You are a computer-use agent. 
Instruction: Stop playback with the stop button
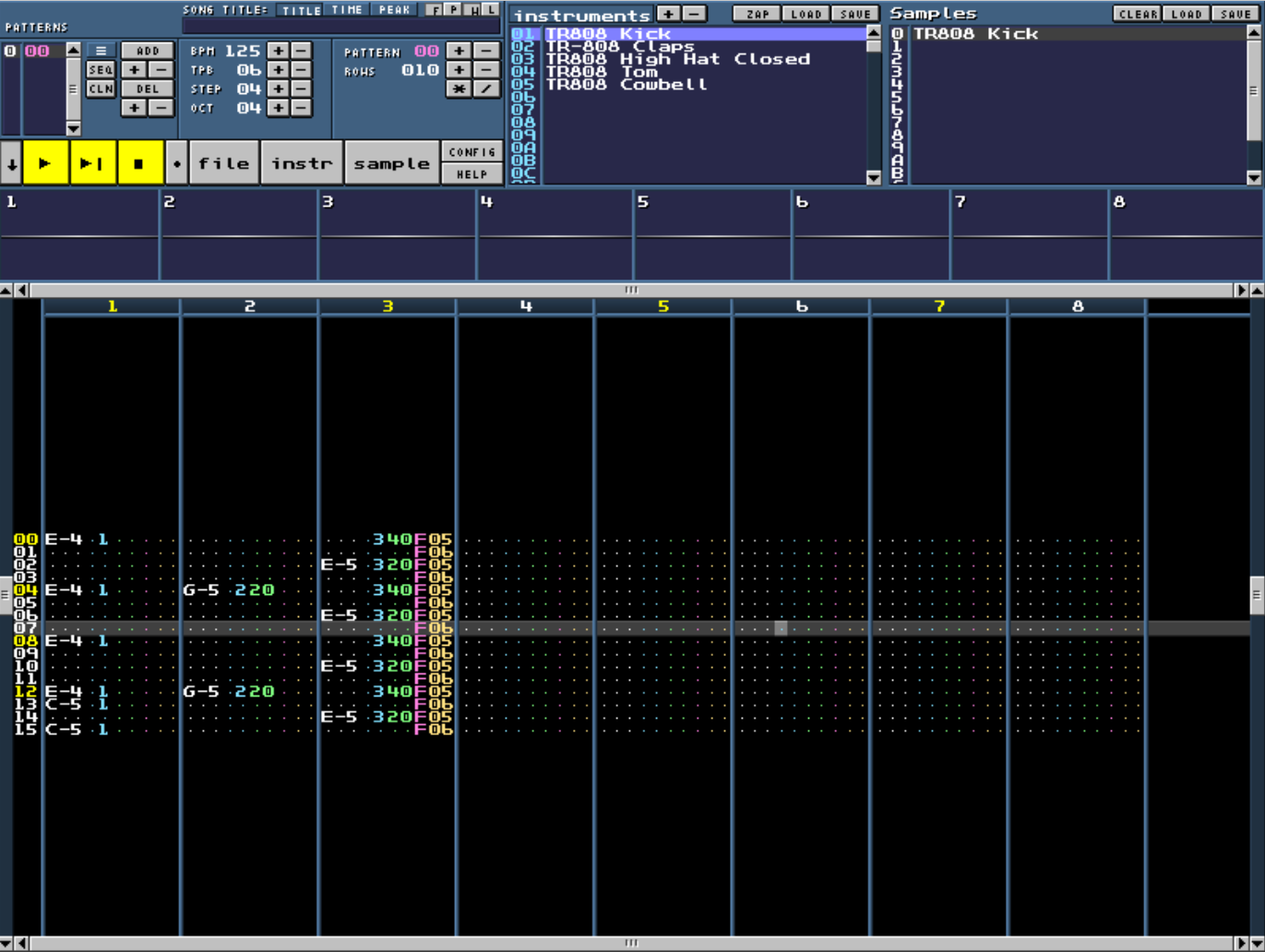tap(139, 163)
